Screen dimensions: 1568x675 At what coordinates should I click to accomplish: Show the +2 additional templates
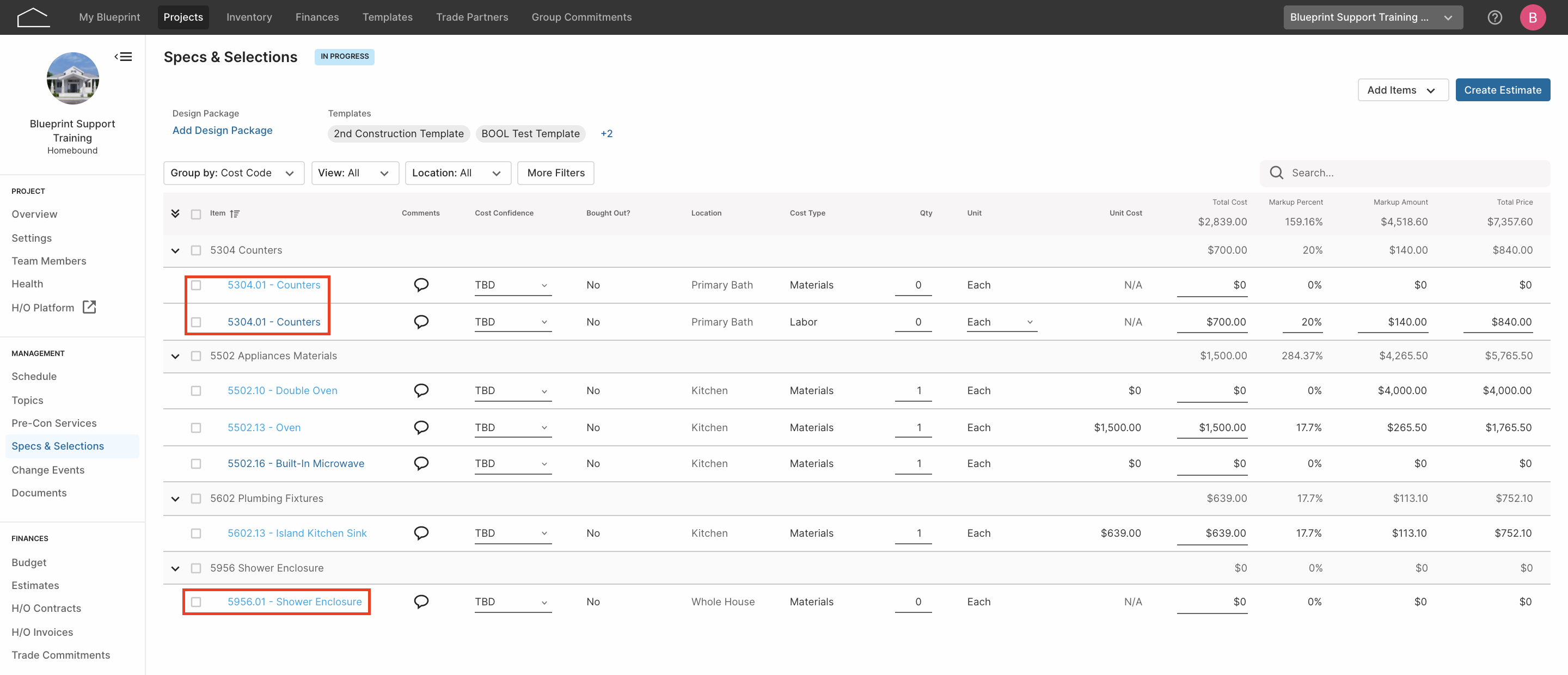click(x=607, y=133)
